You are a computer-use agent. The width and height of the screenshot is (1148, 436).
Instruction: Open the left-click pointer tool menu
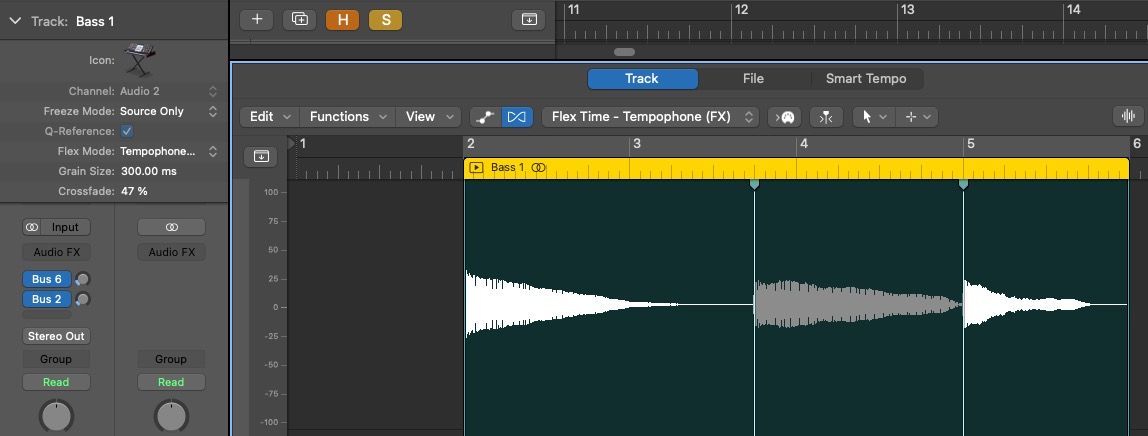pos(873,117)
